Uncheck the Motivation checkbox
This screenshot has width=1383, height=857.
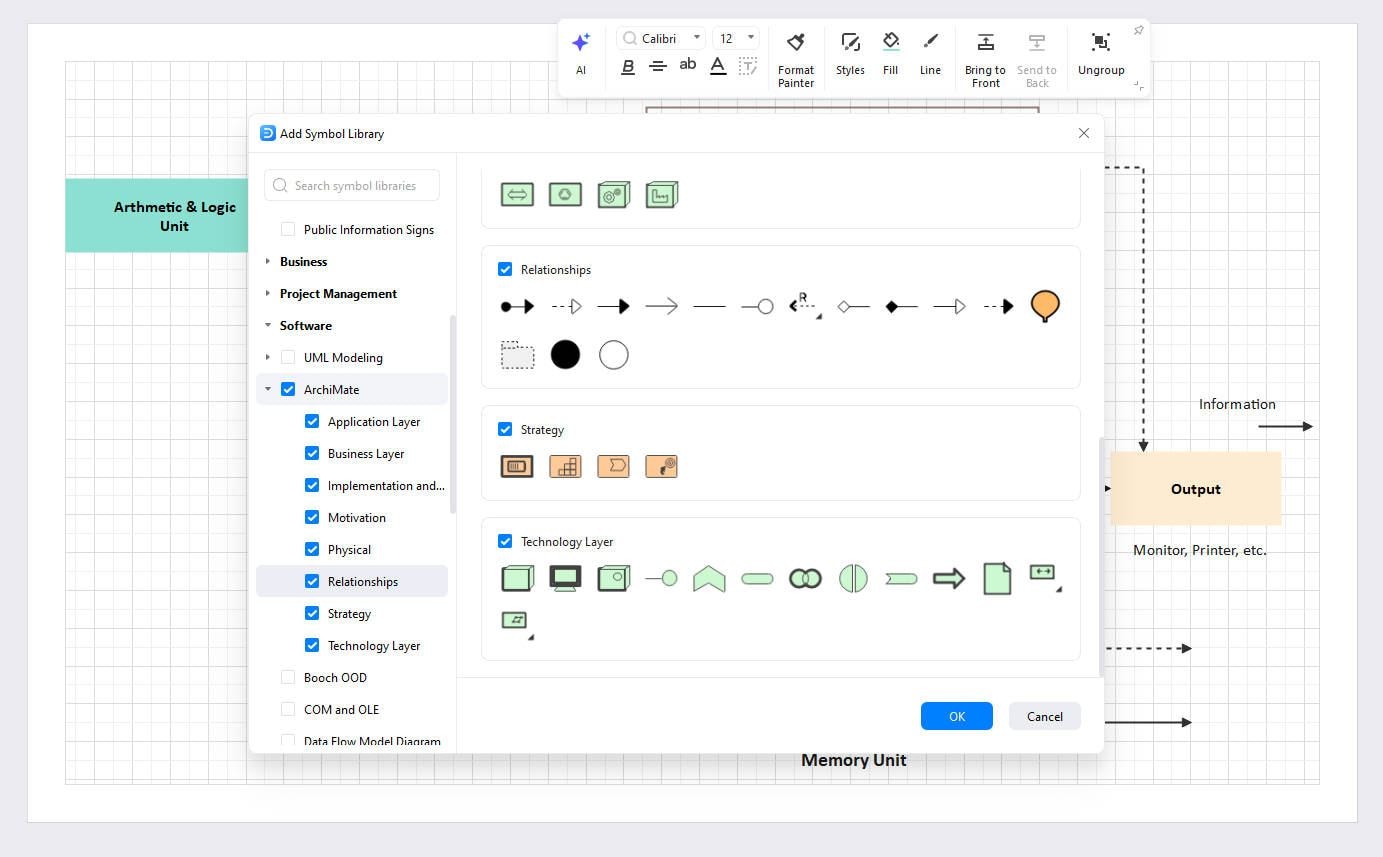point(312,517)
